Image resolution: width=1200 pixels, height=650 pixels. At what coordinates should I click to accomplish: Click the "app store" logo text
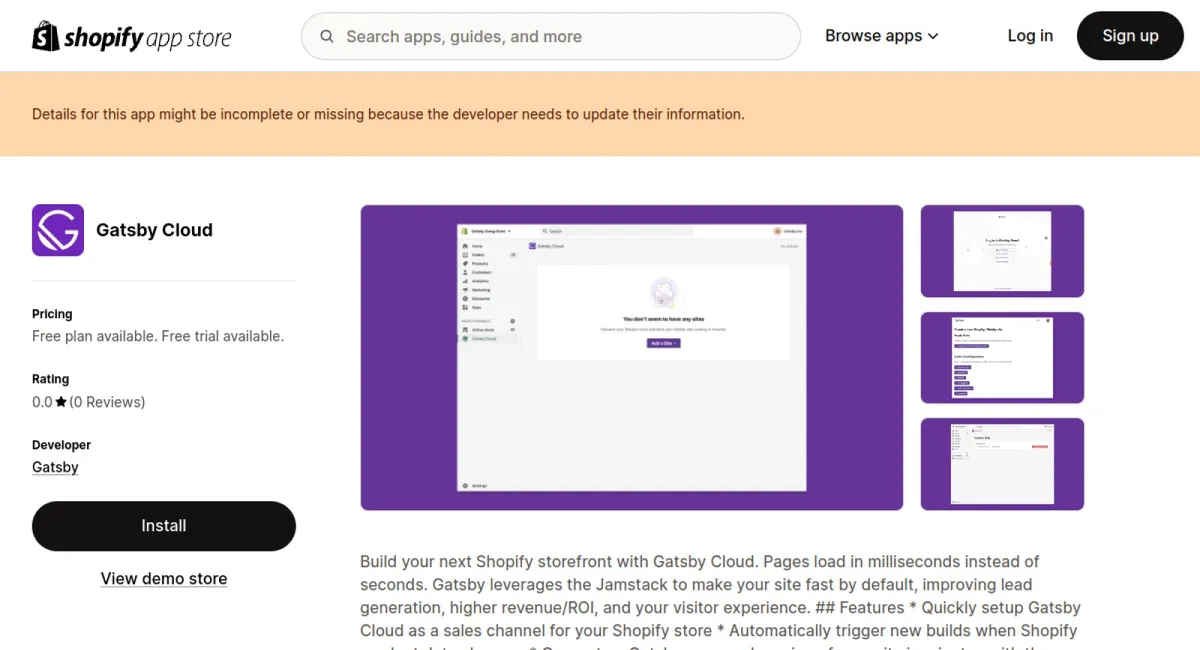188,39
